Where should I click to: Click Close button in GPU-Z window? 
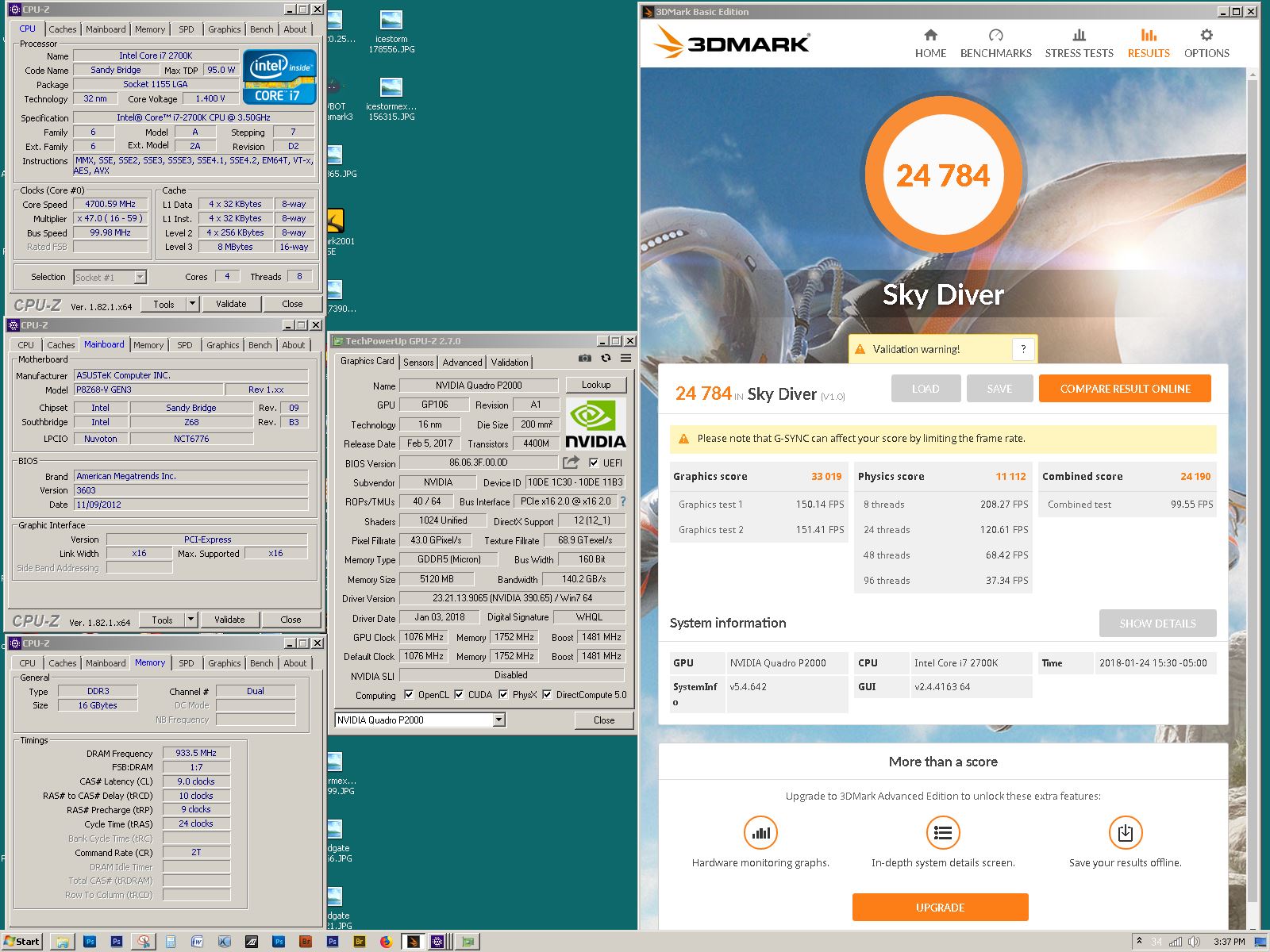604,720
